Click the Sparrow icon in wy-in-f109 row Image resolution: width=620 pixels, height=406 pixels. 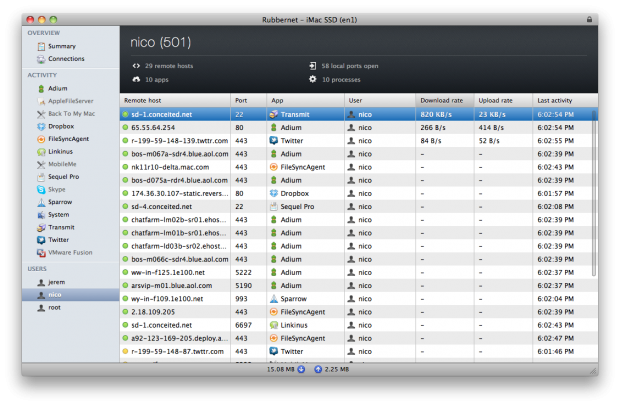pos(274,299)
